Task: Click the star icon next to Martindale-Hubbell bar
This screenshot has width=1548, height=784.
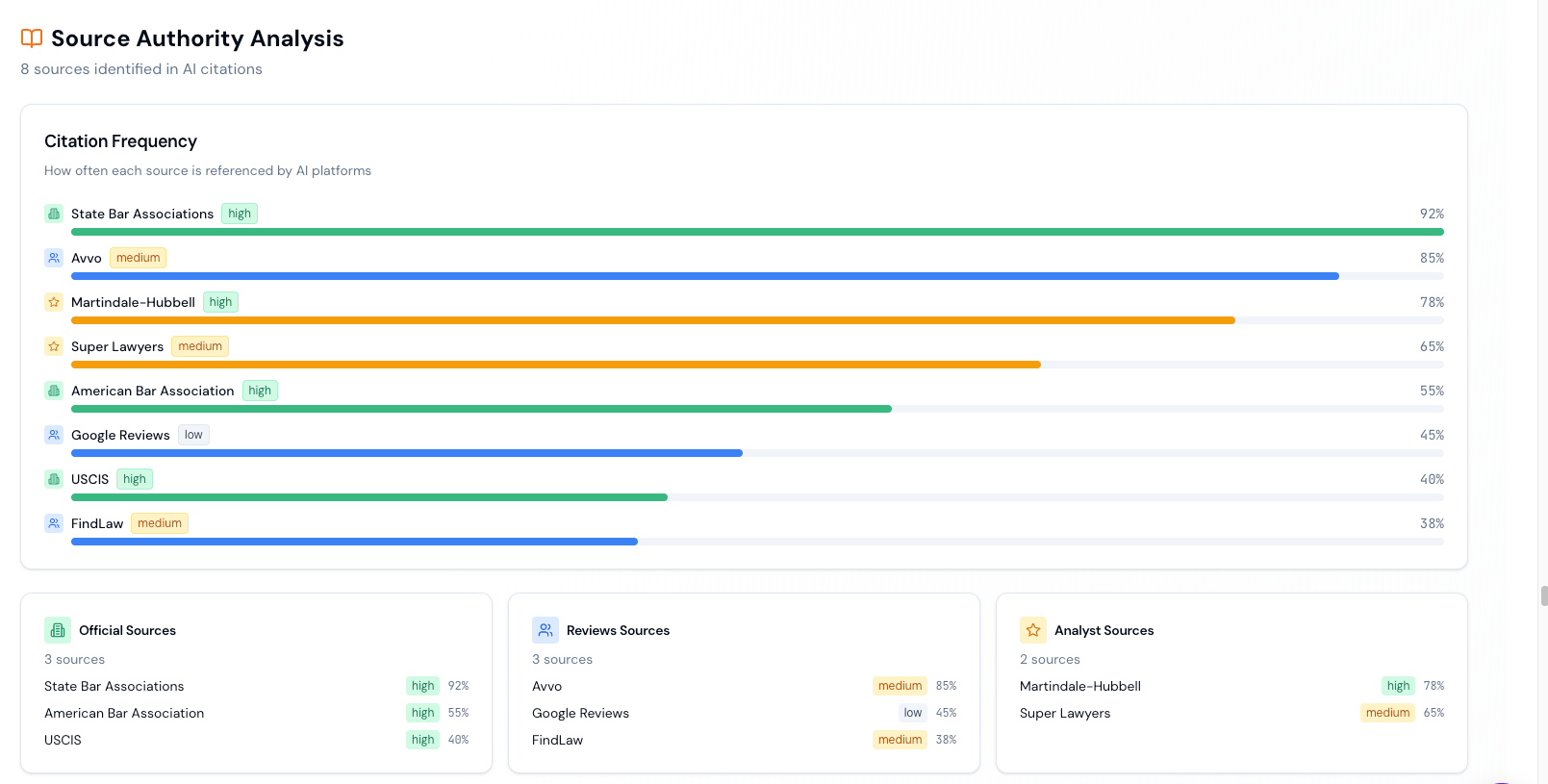Action: point(54,302)
